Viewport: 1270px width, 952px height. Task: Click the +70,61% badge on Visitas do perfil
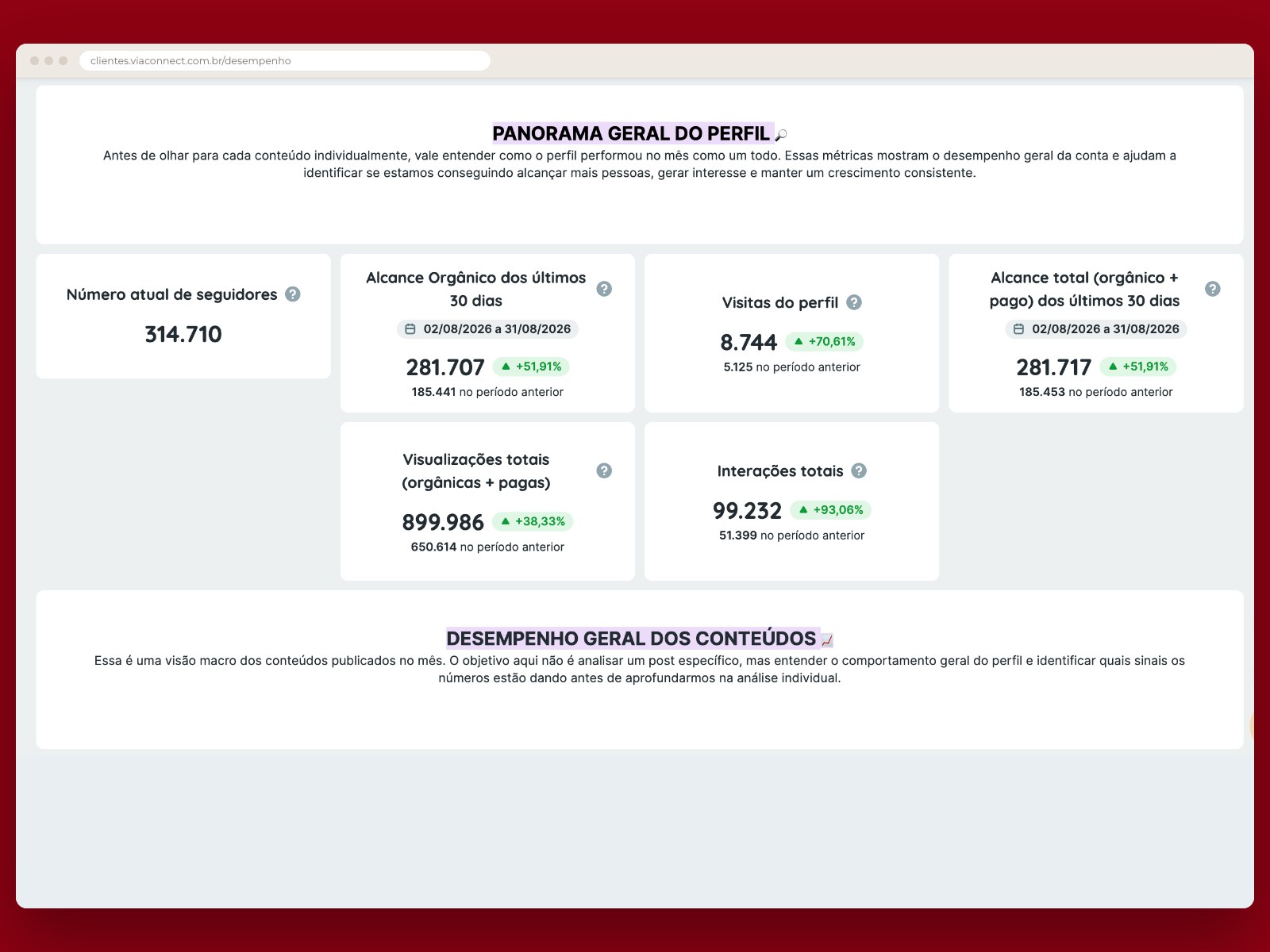824,342
